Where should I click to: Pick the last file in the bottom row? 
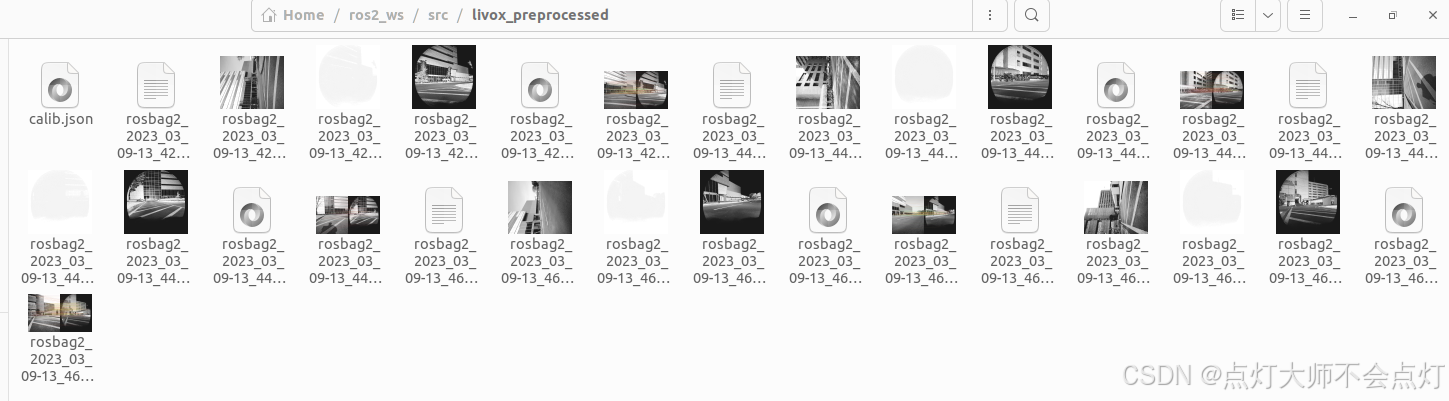click(60, 313)
